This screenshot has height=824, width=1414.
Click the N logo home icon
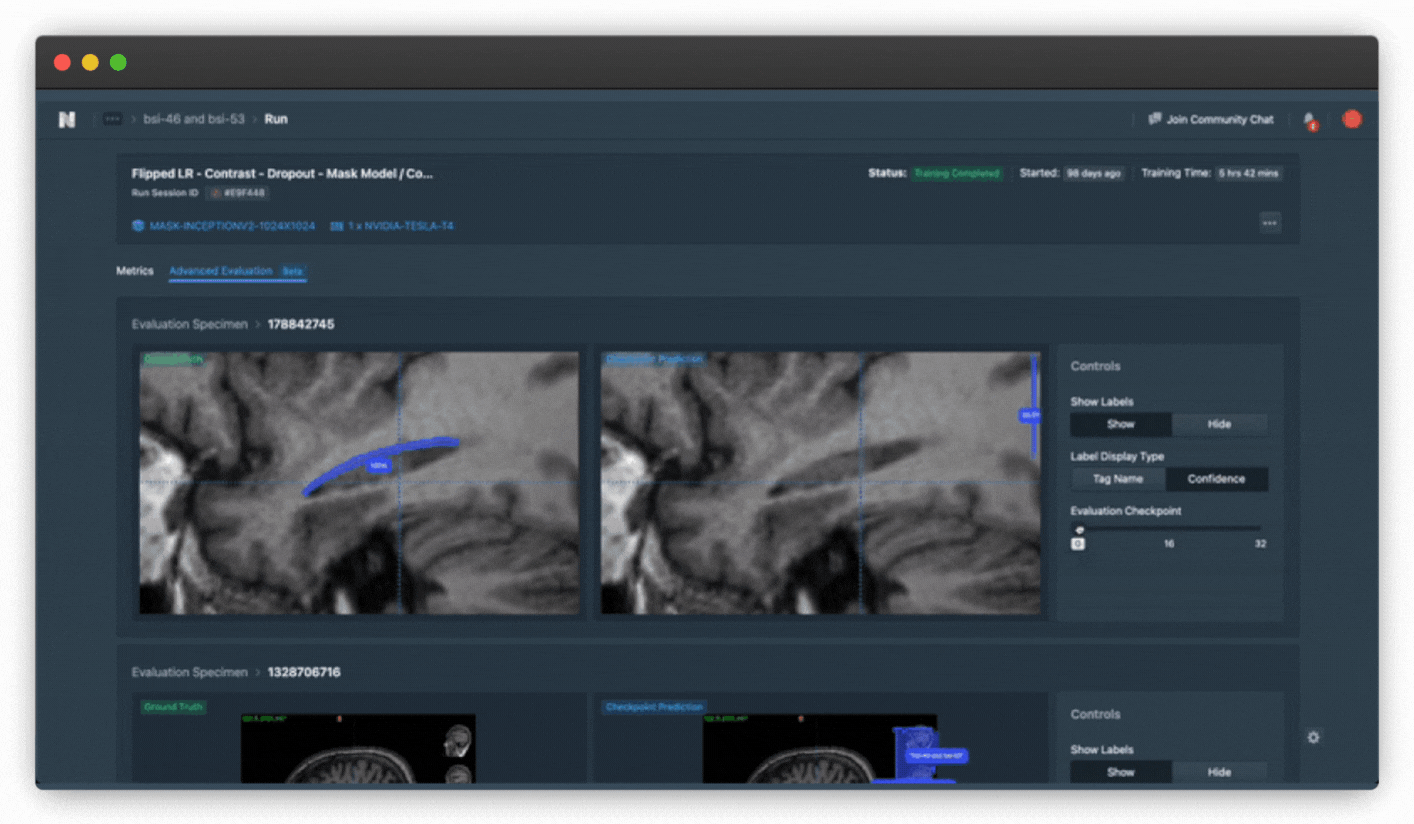click(67, 119)
